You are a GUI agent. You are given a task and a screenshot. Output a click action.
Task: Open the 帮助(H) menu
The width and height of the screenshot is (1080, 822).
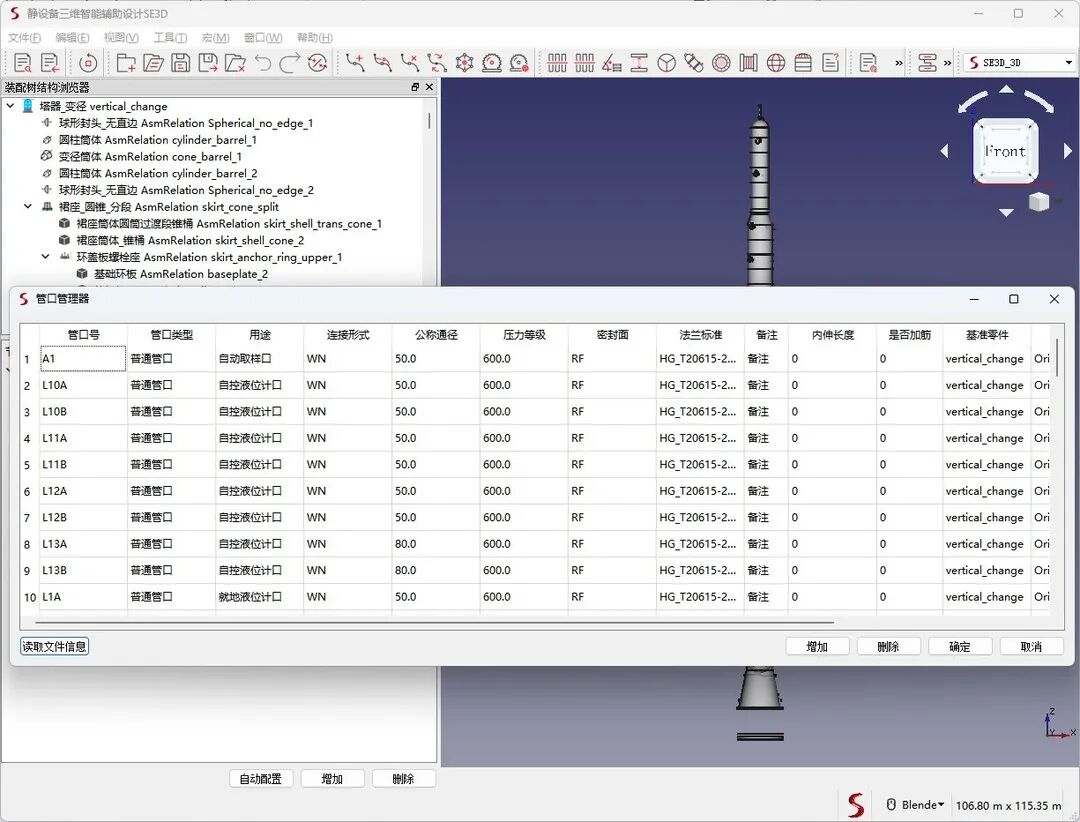click(315, 38)
